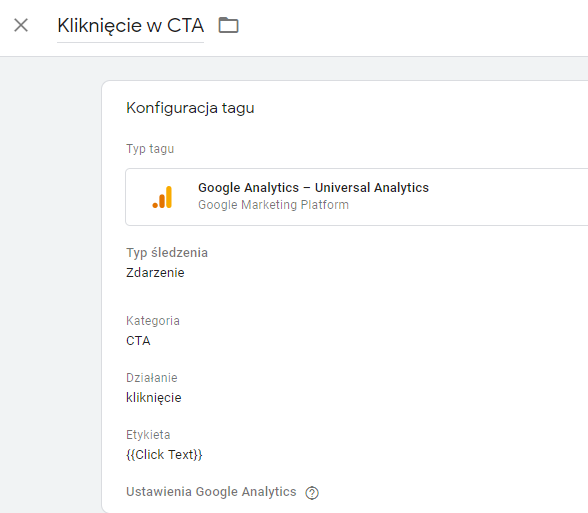This screenshot has height=513, width=588.
Task: Click the Zdarzenie tracking type value
Action: point(155,273)
